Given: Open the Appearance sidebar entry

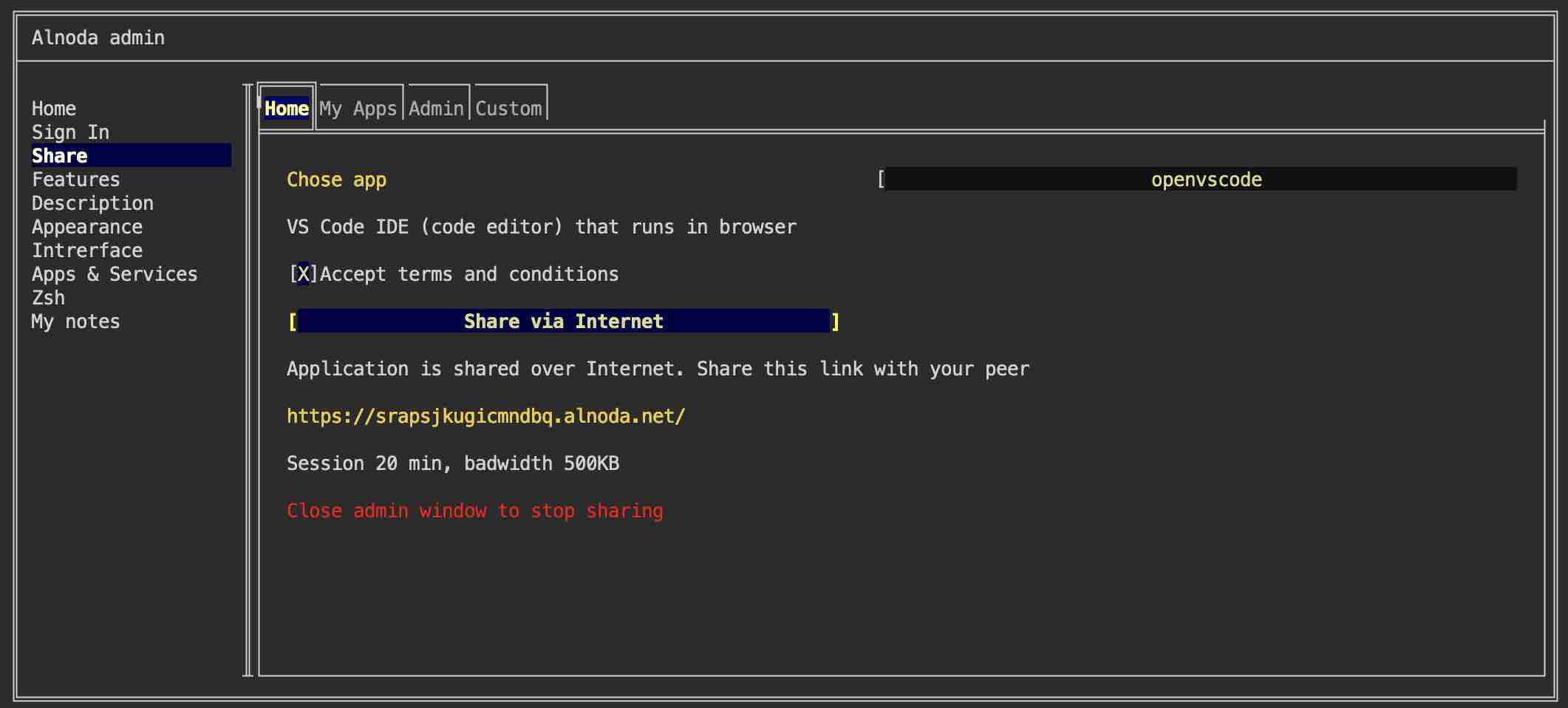Looking at the screenshot, I should pyautogui.click(x=87, y=227).
